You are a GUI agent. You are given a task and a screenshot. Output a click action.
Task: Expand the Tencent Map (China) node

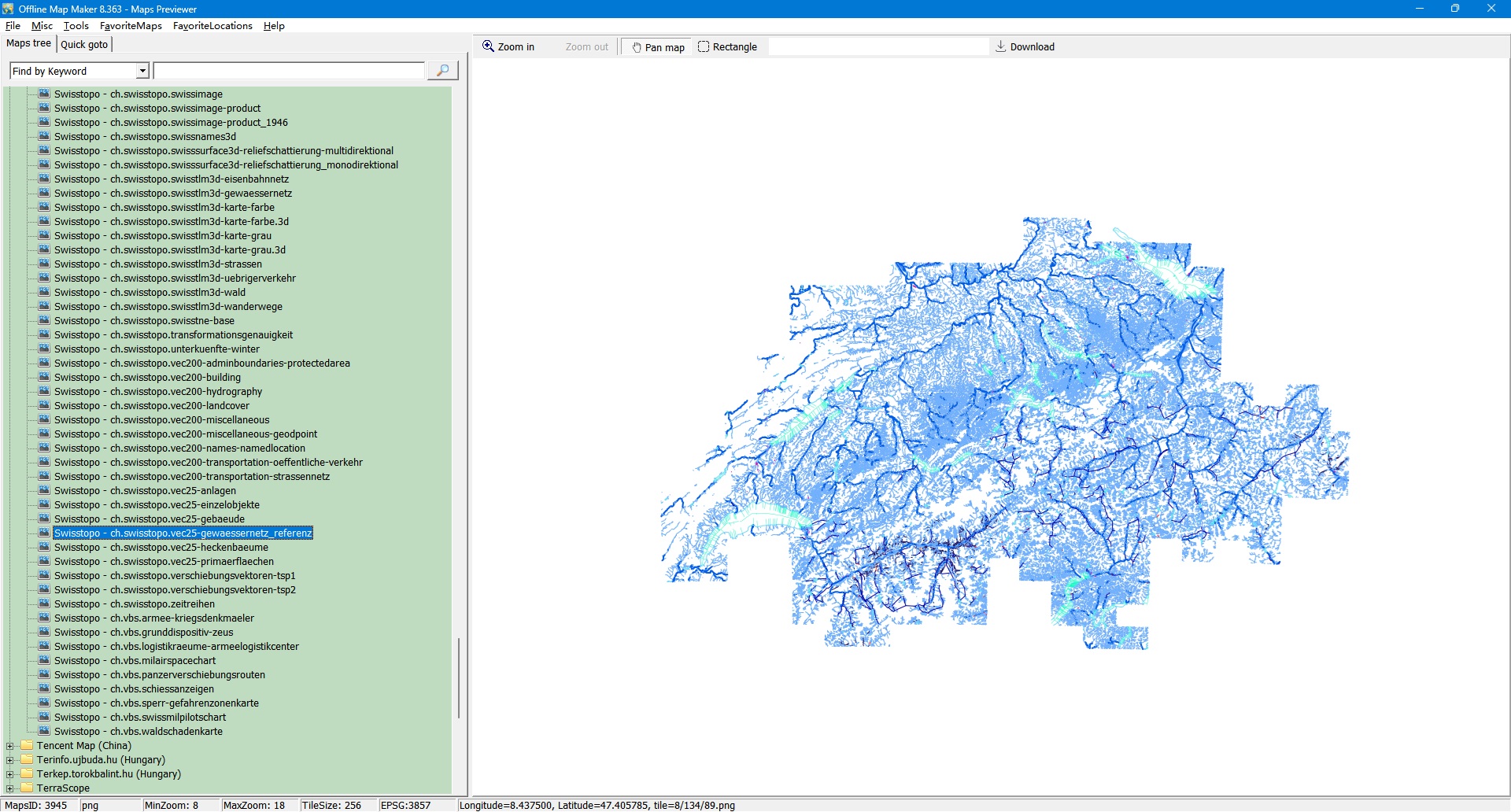click(x=10, y=746)
